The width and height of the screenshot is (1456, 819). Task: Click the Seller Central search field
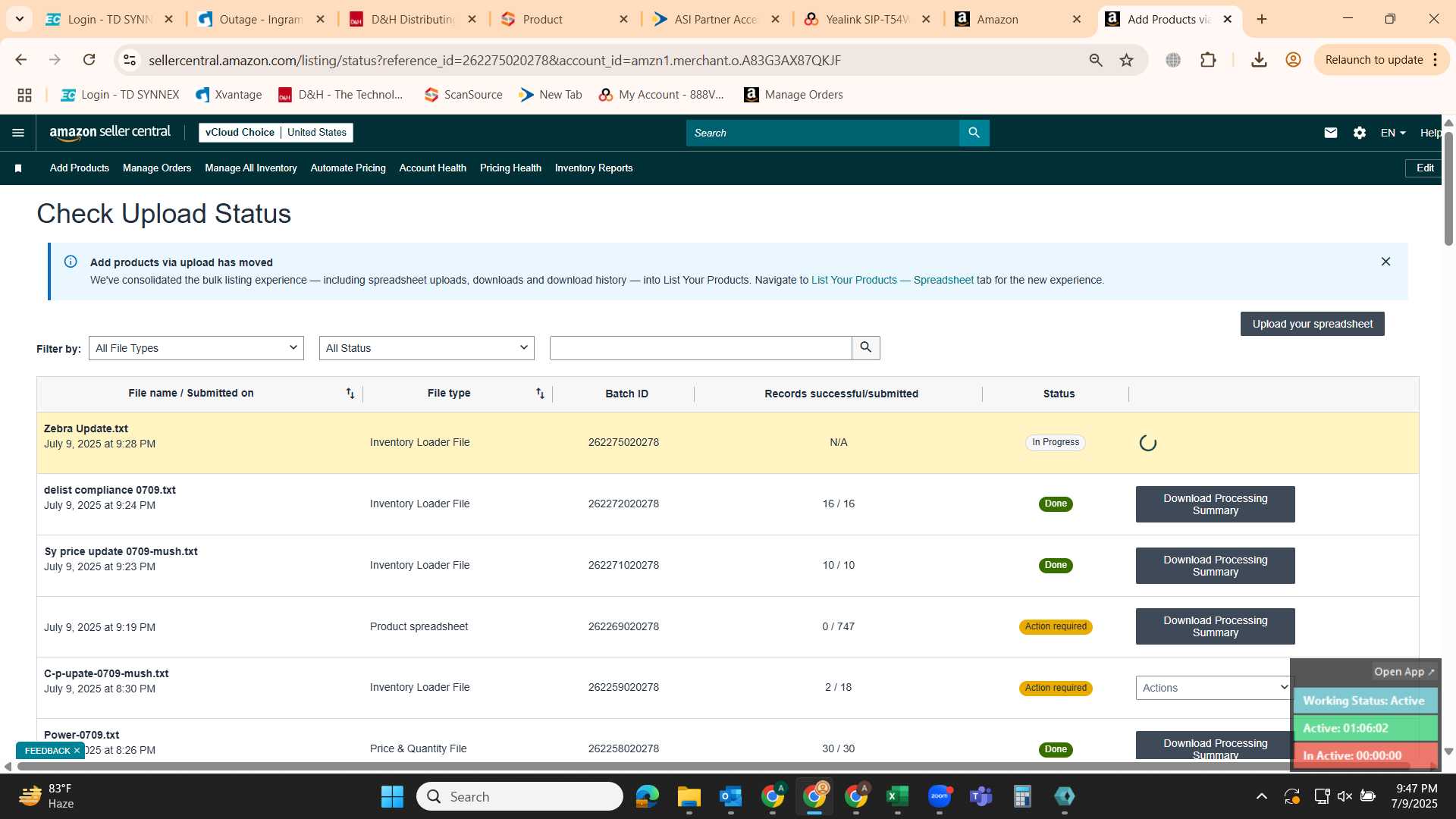823,133
